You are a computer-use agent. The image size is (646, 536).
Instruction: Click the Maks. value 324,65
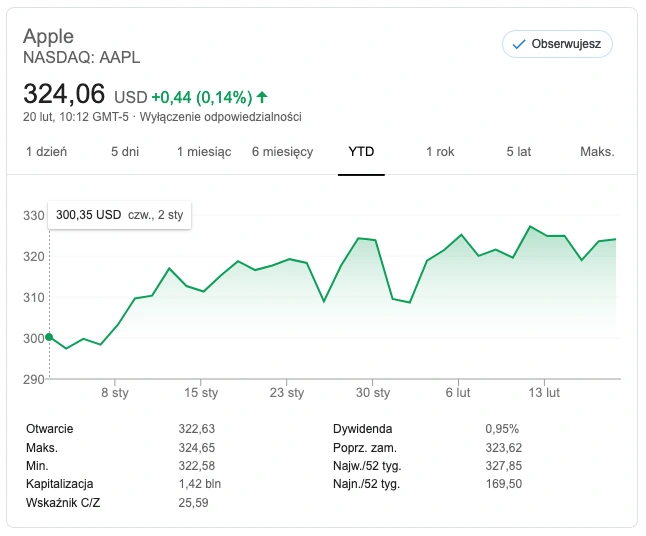coord(197,447)
